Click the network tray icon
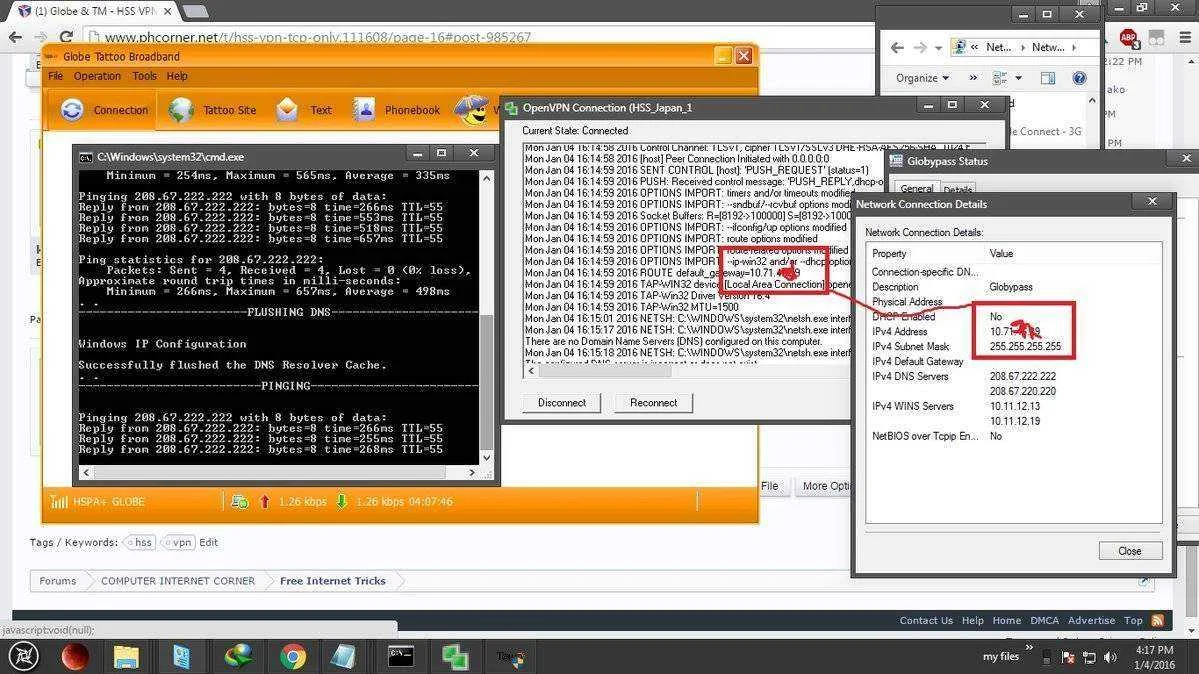This screenshot has height=674, width=1199. click(x=1090, y=657)
